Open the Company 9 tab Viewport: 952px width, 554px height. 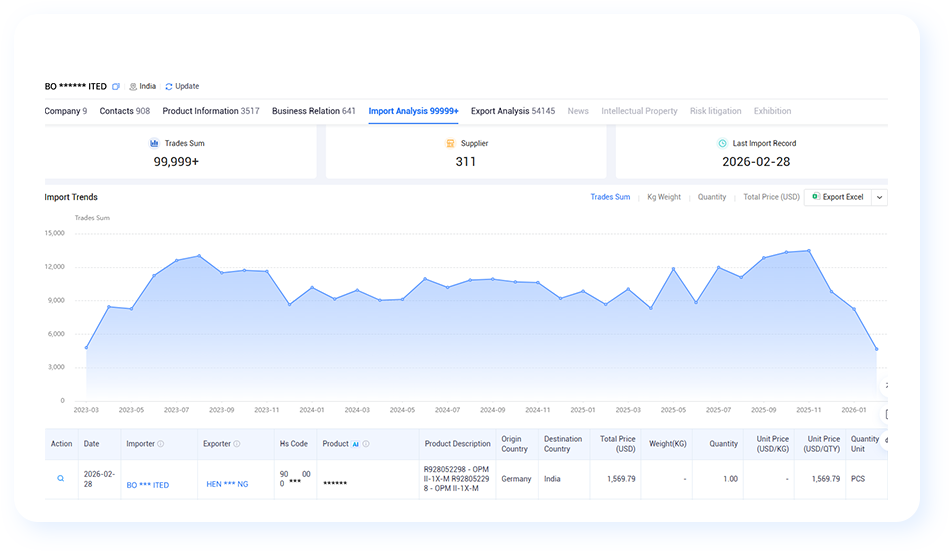[66, 111]
